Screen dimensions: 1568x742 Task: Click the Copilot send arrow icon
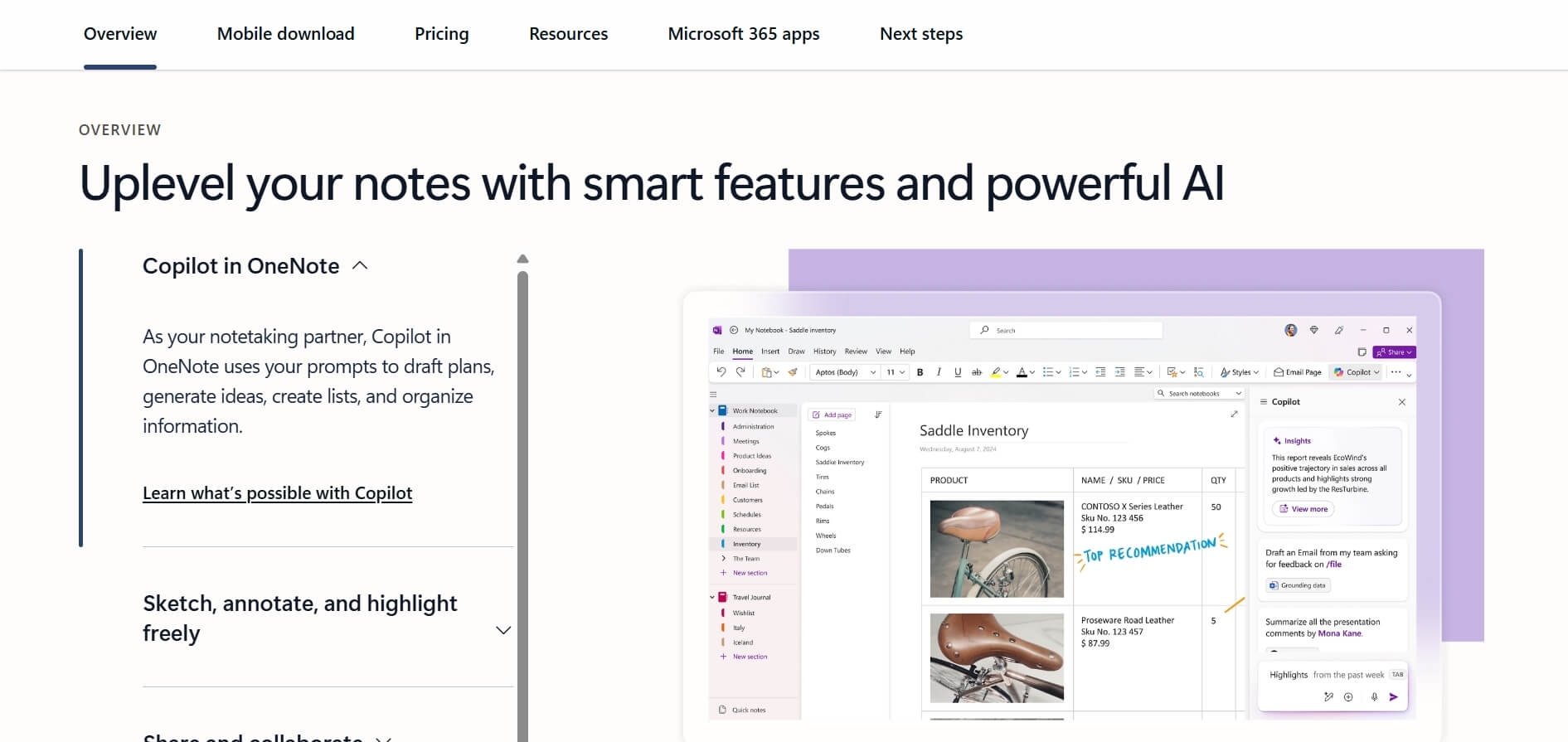[x=1394, y=697]
